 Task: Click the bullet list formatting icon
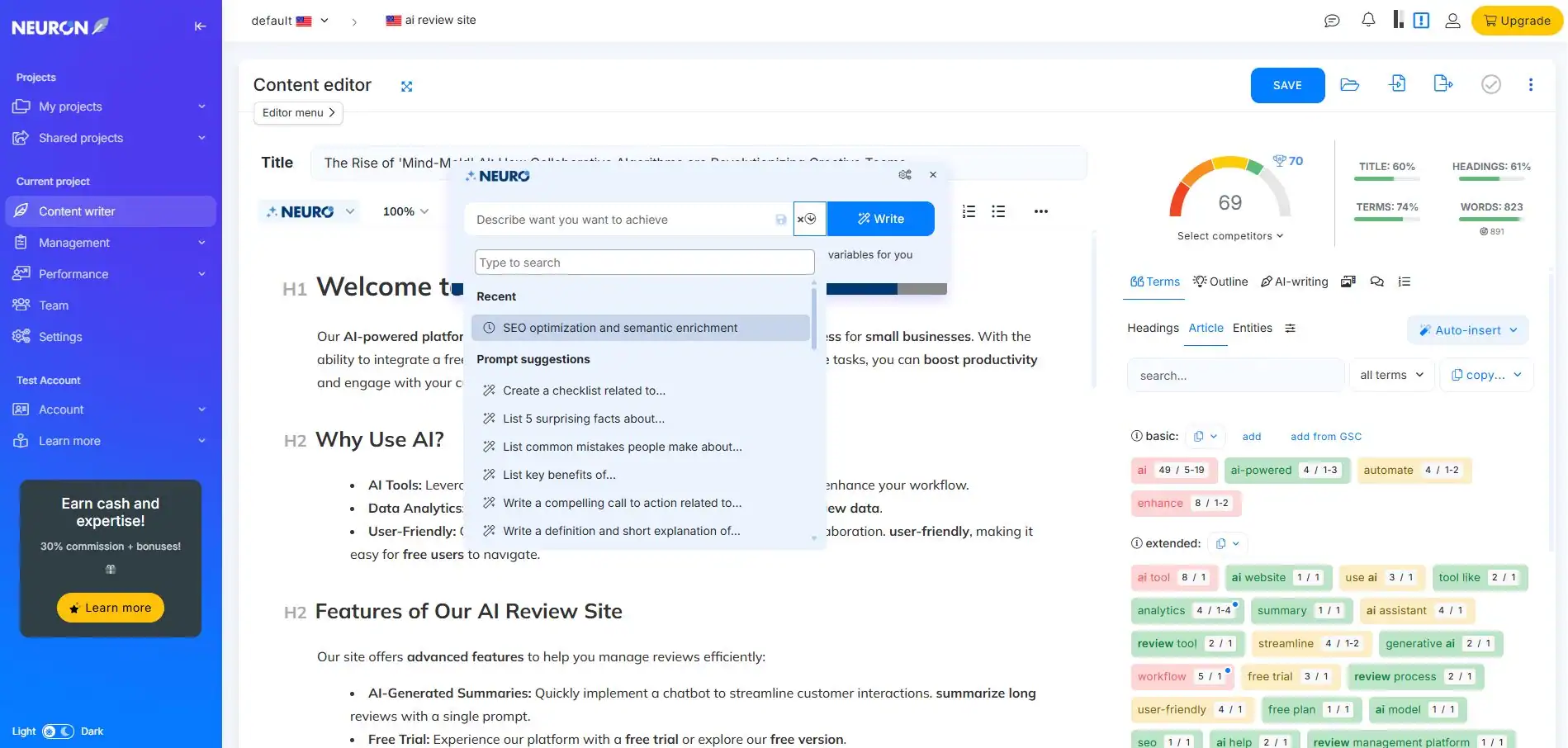[x=997, y=211]
